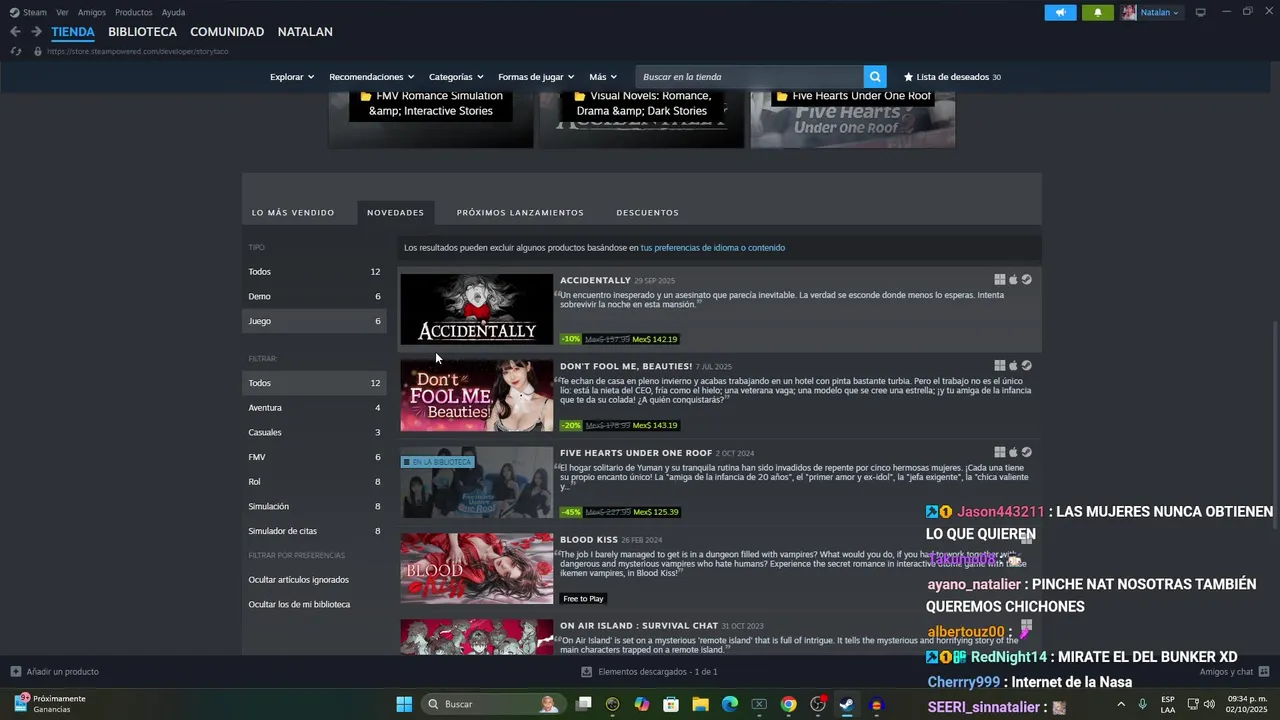This screenshot has width=1280, height=720.
Task: Reload the store page
Action: pyautogui.click(x=16, y=51)
